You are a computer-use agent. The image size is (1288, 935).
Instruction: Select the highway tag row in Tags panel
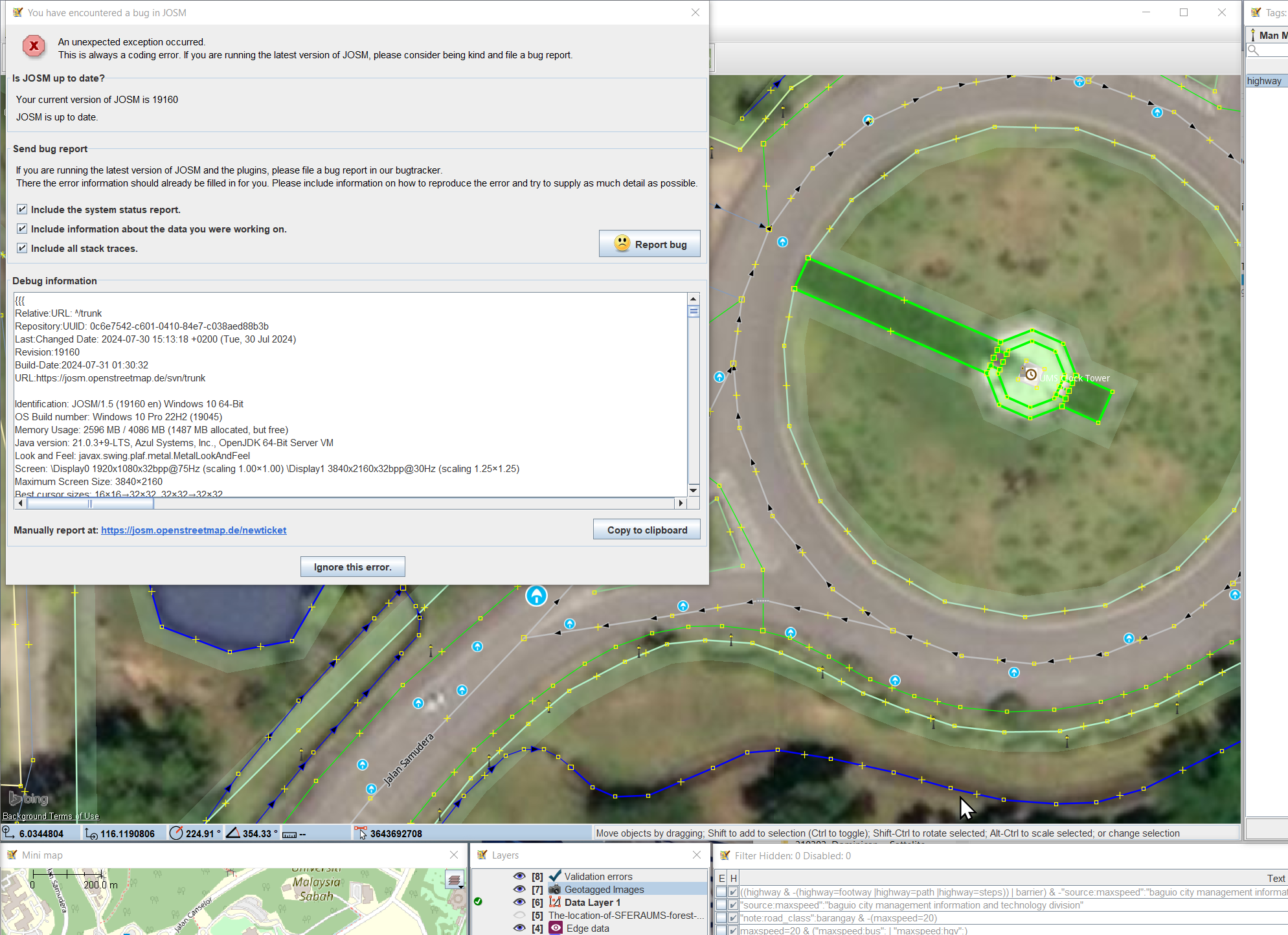(x=1267, y=81)
